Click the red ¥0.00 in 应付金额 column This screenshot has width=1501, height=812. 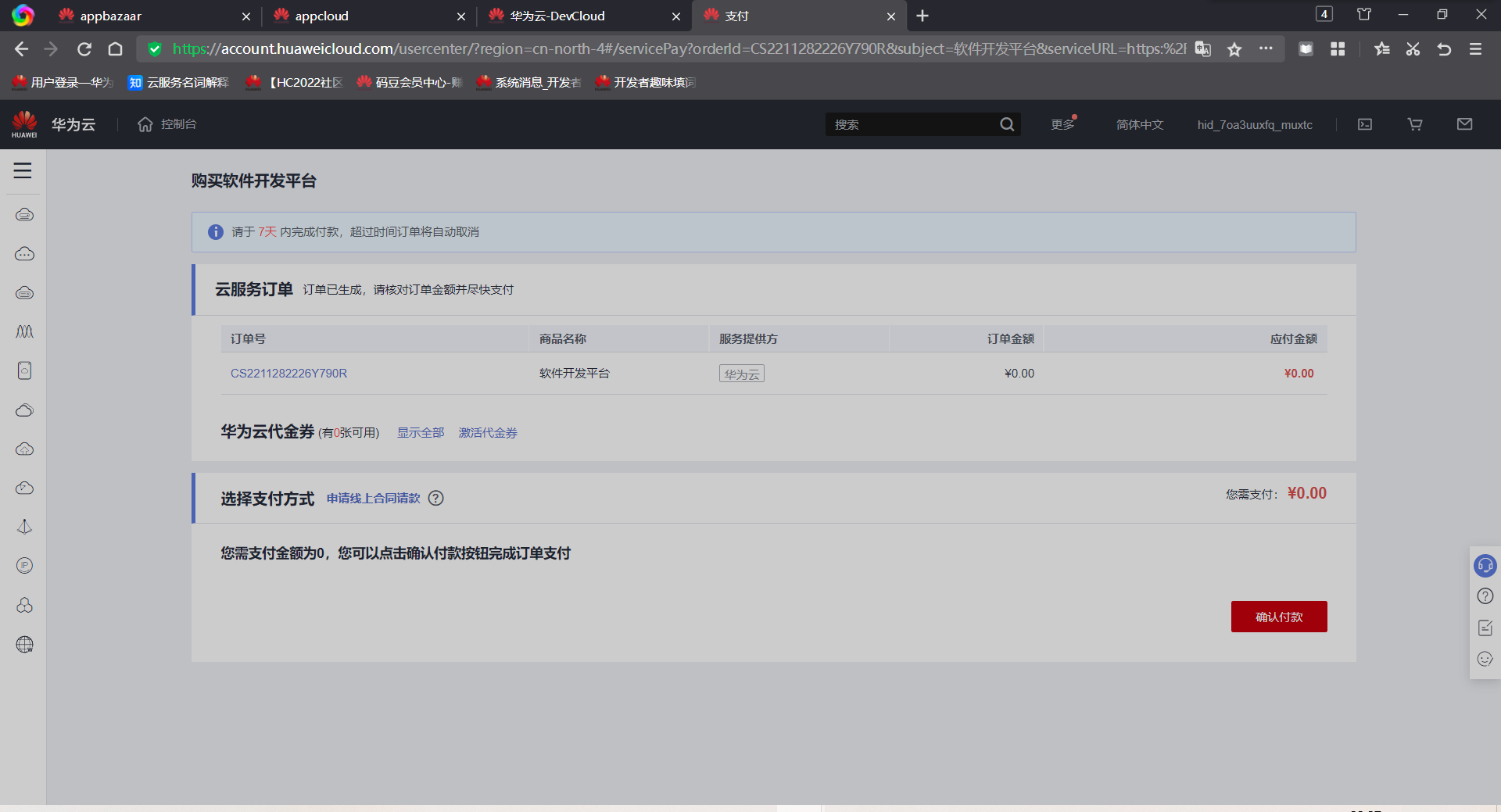(x=1299, y=374)
